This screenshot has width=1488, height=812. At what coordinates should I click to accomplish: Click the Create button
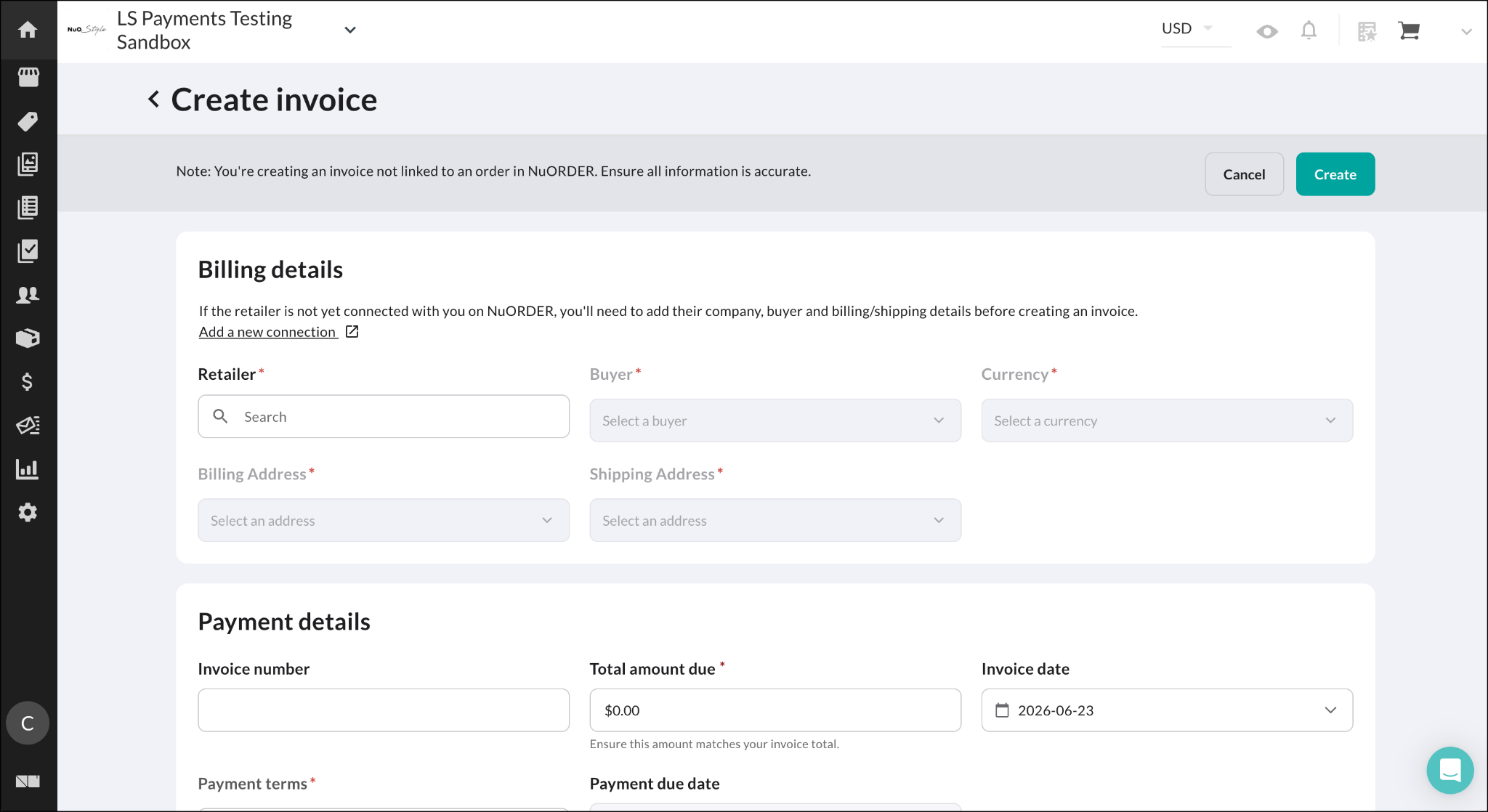[1335, 174]
